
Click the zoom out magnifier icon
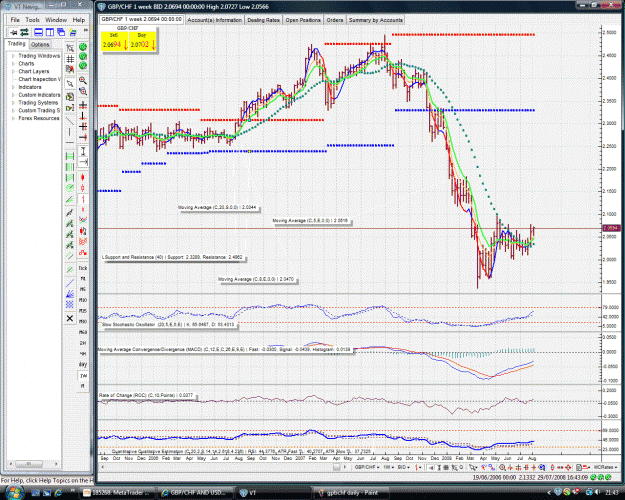click(83, 91)
